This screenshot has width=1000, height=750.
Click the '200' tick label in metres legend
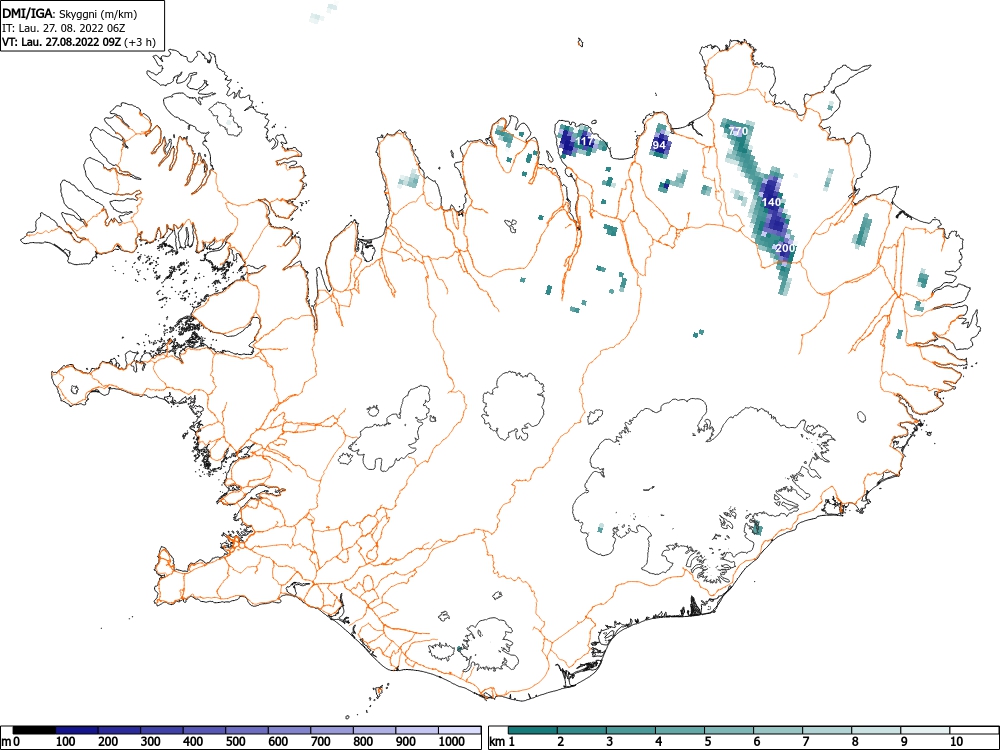coord(108,742)
